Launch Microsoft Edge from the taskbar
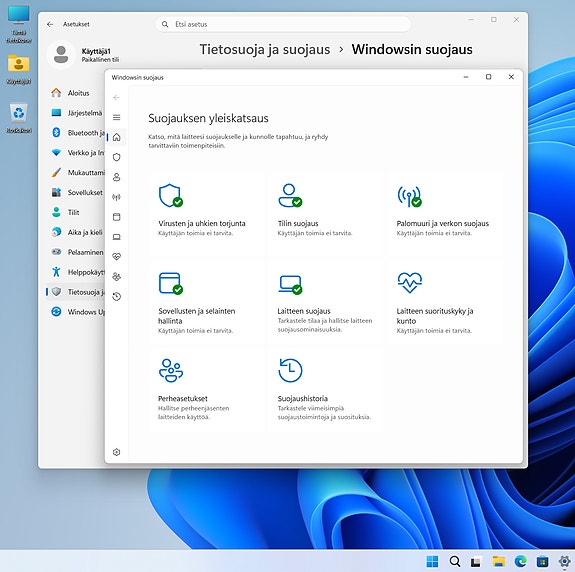 [x=521, y=561]
